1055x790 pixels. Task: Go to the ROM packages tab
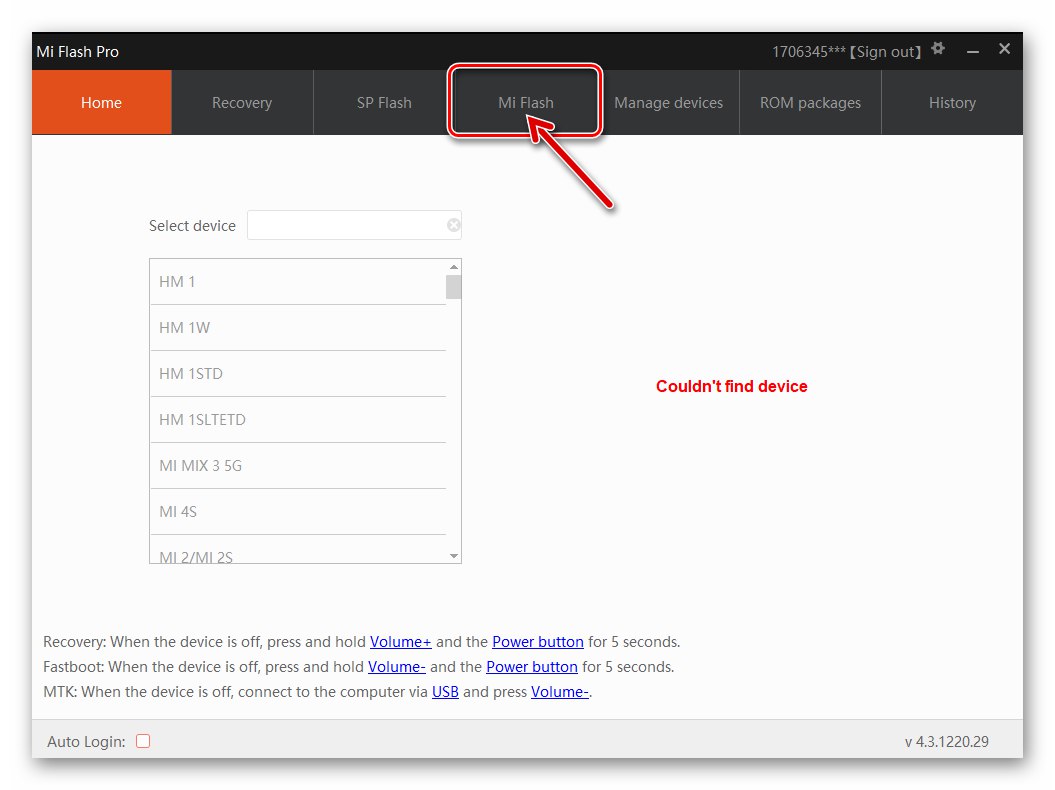click(x=810, y=102)
